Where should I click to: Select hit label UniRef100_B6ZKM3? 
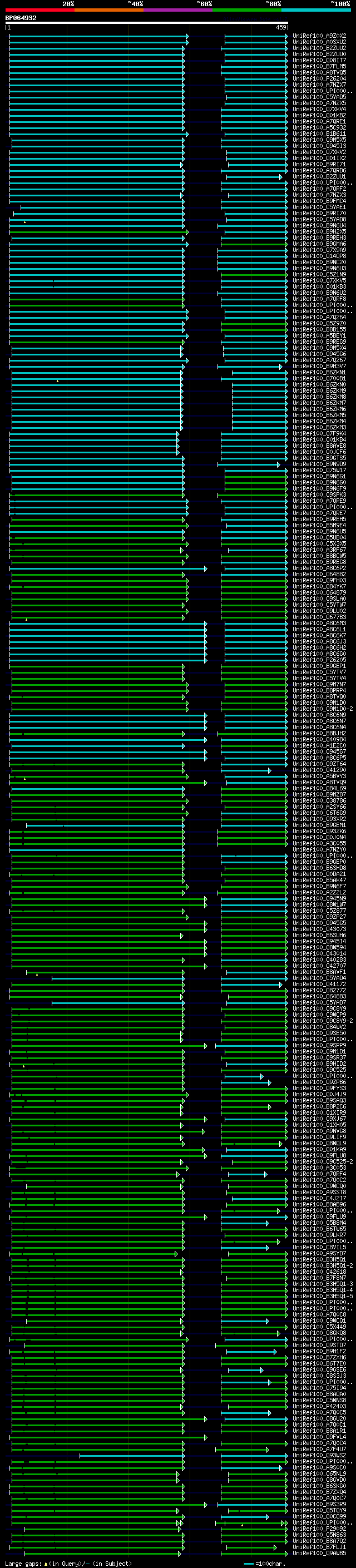[319, 427]
